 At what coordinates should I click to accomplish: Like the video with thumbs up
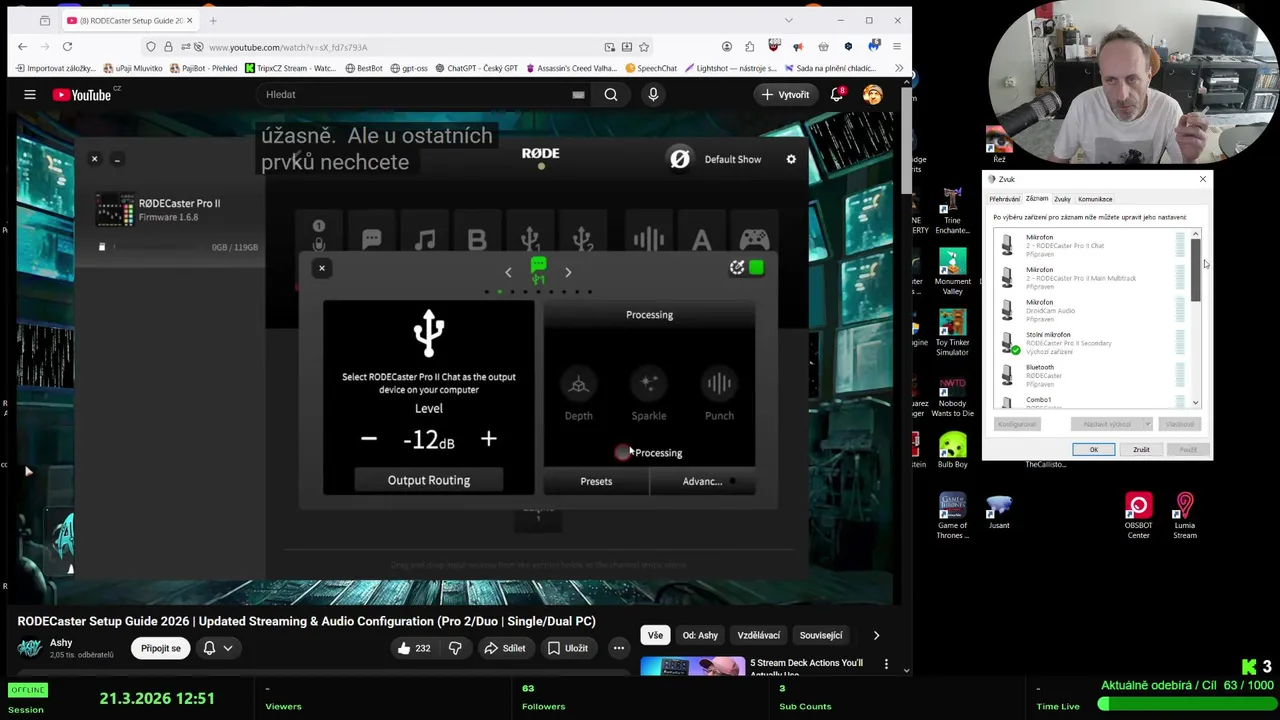(x=413, y=648)
